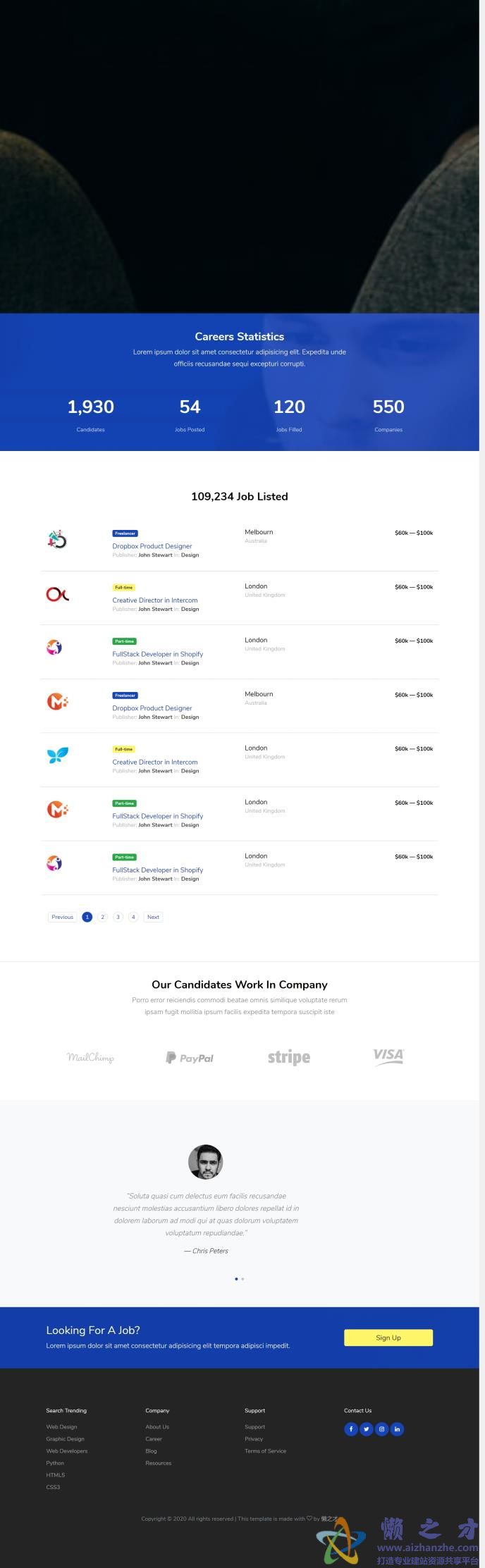Click the VISA company logo

[388, 1056]
